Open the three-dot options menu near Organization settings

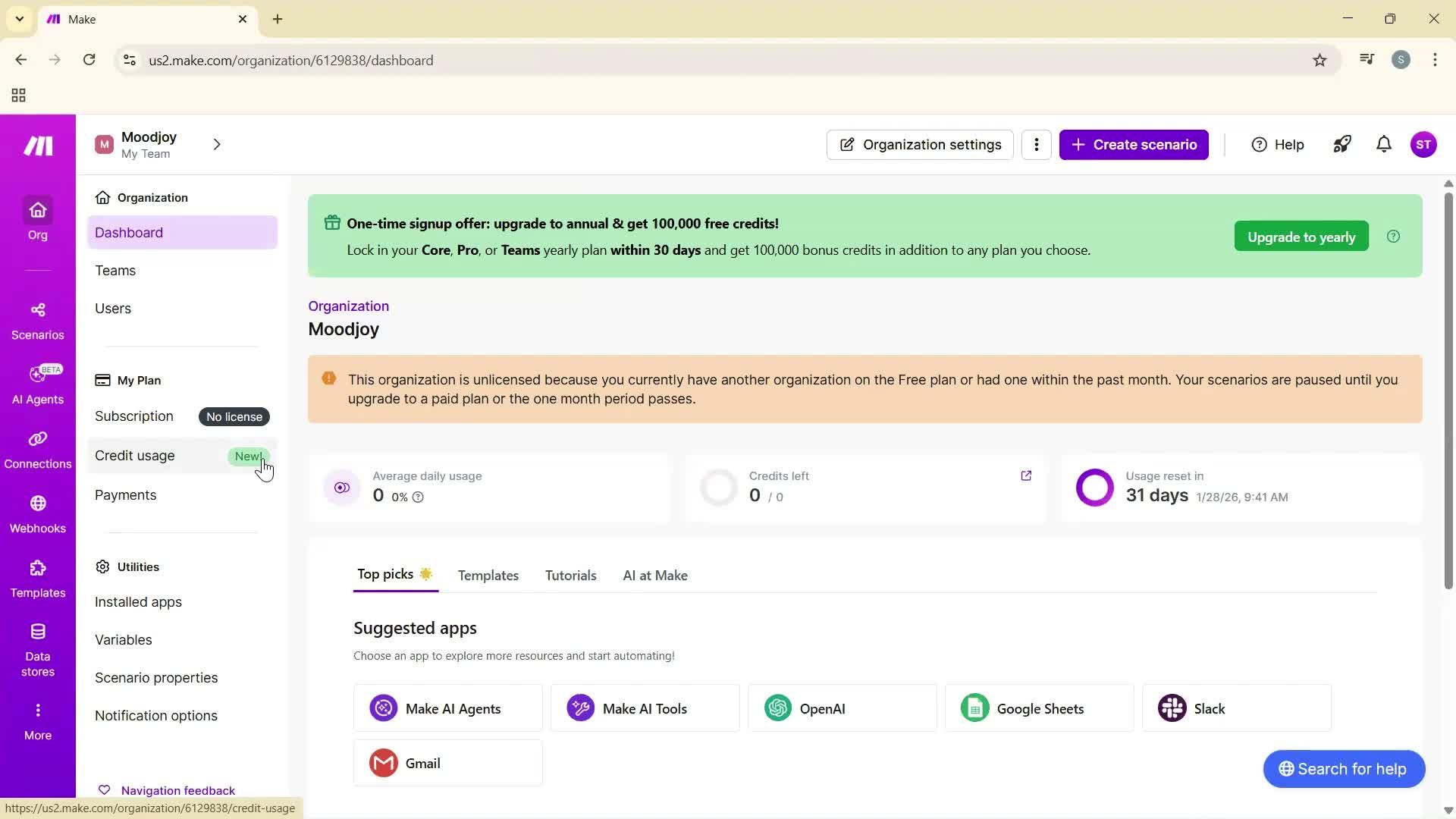(1036, 144)
